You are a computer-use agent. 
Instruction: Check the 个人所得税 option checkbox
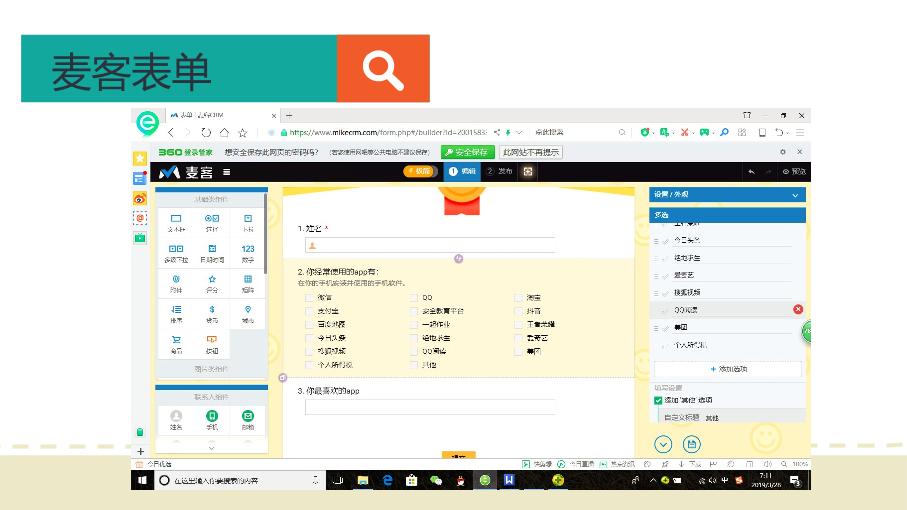(309, 365)
